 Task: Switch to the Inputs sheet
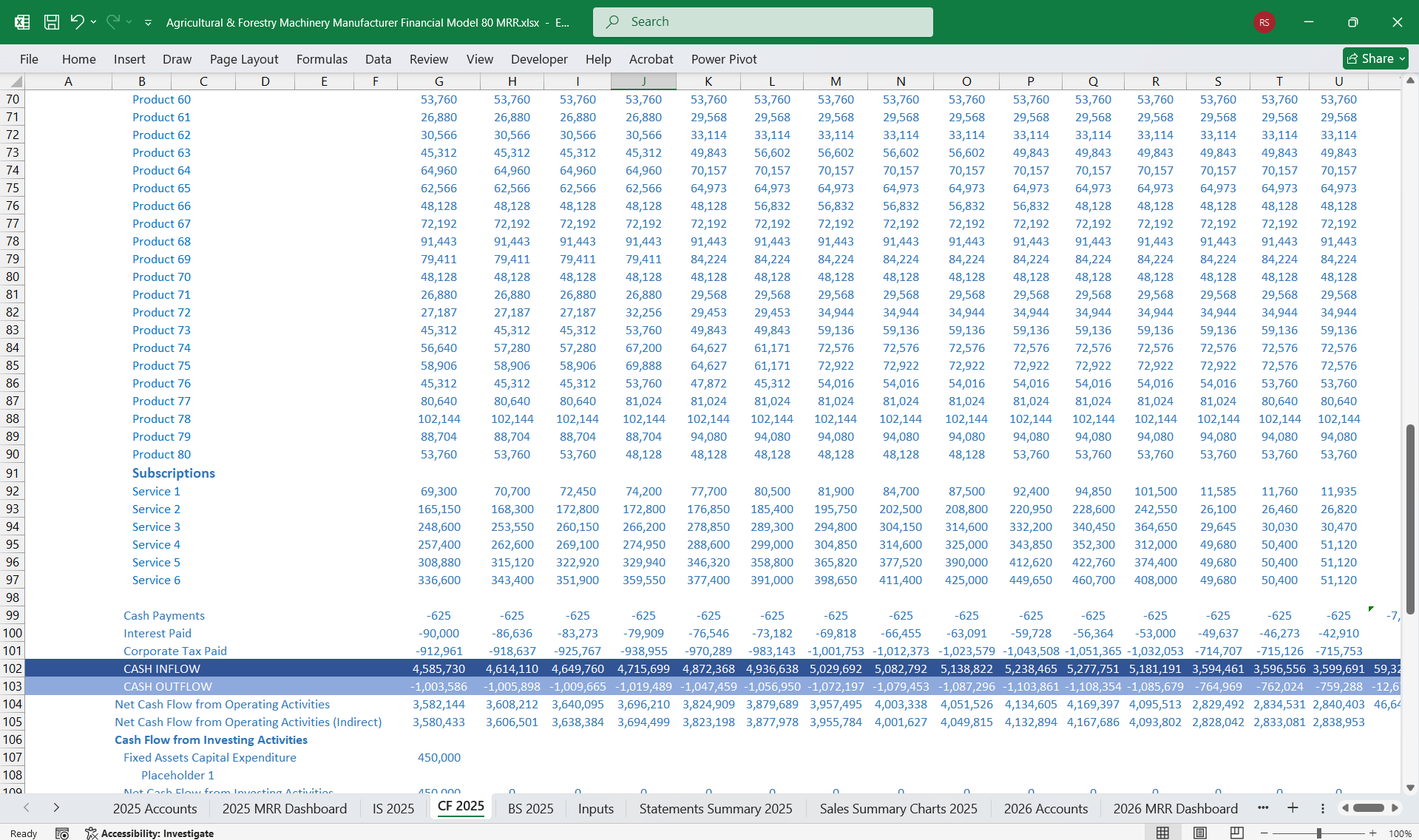596,808
